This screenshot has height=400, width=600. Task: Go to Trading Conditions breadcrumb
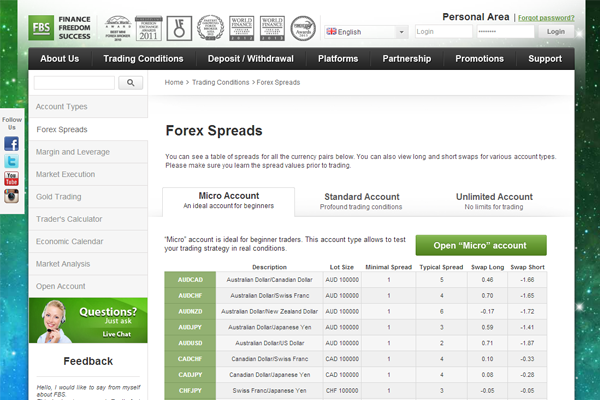[220, 82]
